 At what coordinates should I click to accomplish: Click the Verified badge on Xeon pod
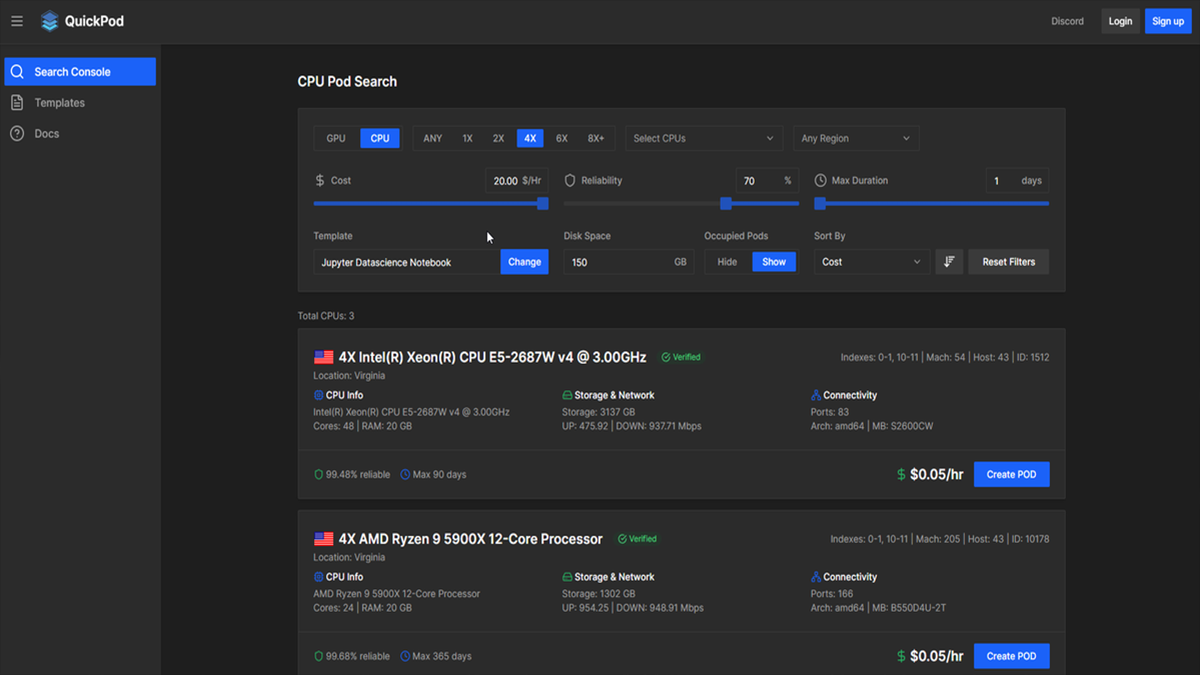[680, 357]
